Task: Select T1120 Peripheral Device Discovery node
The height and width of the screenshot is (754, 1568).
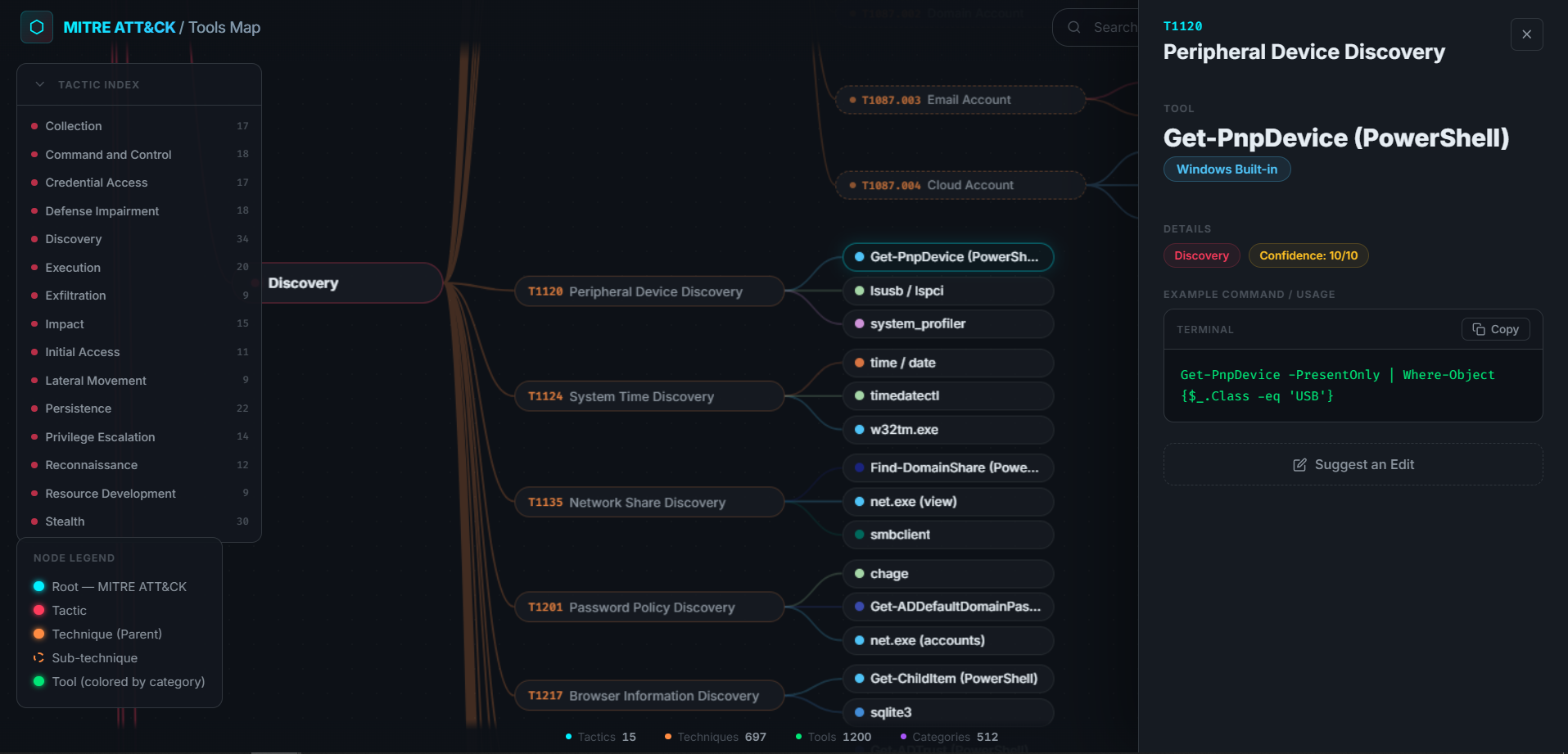Action: (649, 291)
